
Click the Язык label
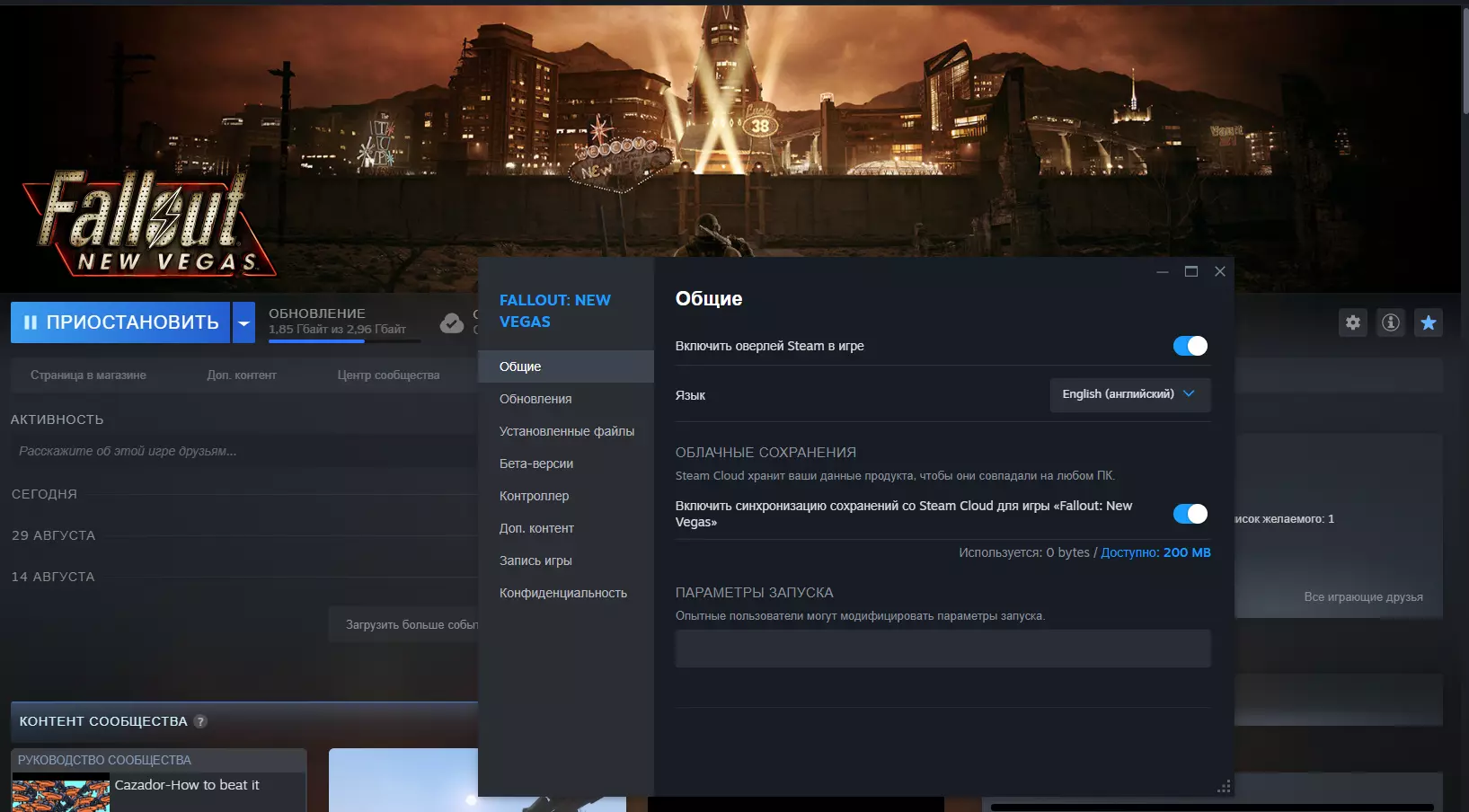690,395
